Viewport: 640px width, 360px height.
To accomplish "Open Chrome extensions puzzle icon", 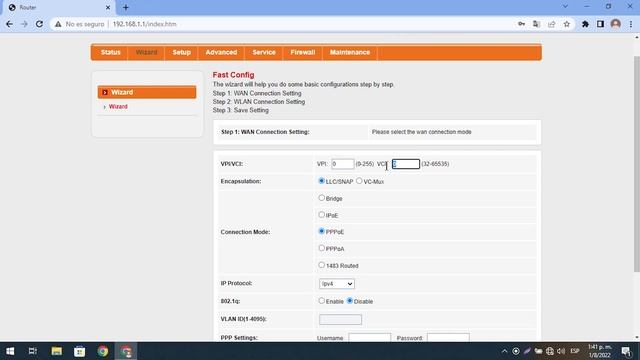I will 585,24.
